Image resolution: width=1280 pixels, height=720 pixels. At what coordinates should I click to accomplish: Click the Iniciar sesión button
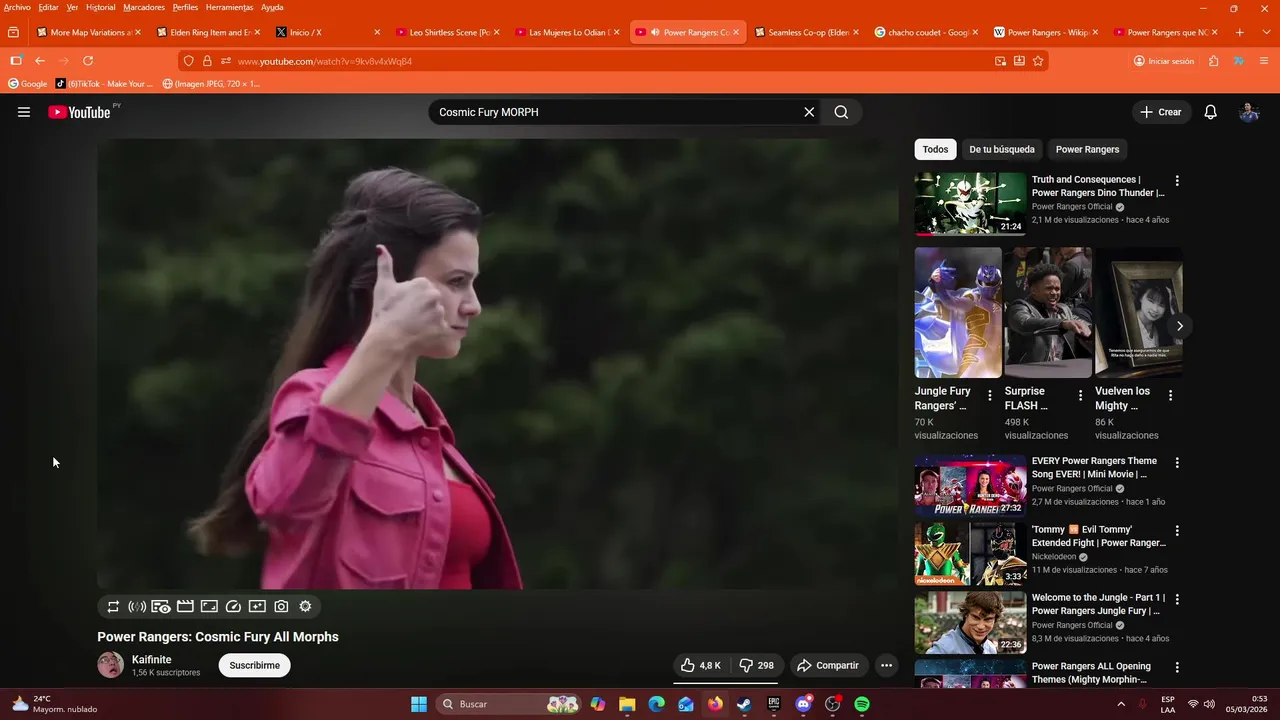1164,61
